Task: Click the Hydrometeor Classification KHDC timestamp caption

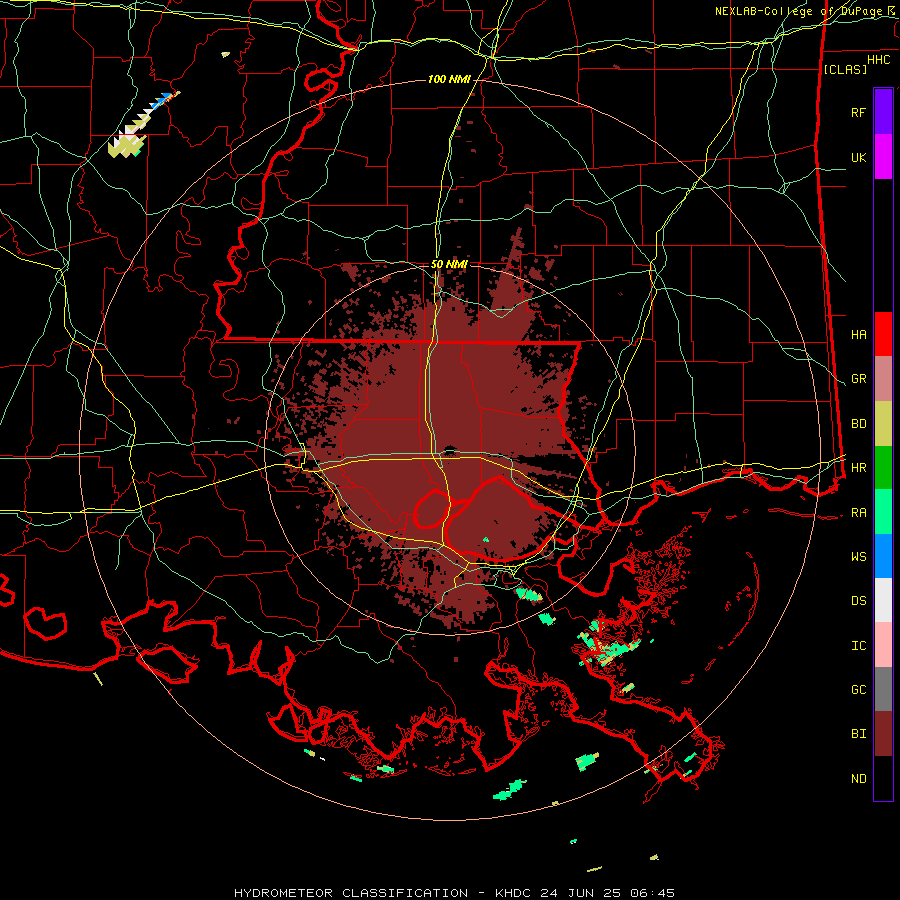Action: click(454, 893)
